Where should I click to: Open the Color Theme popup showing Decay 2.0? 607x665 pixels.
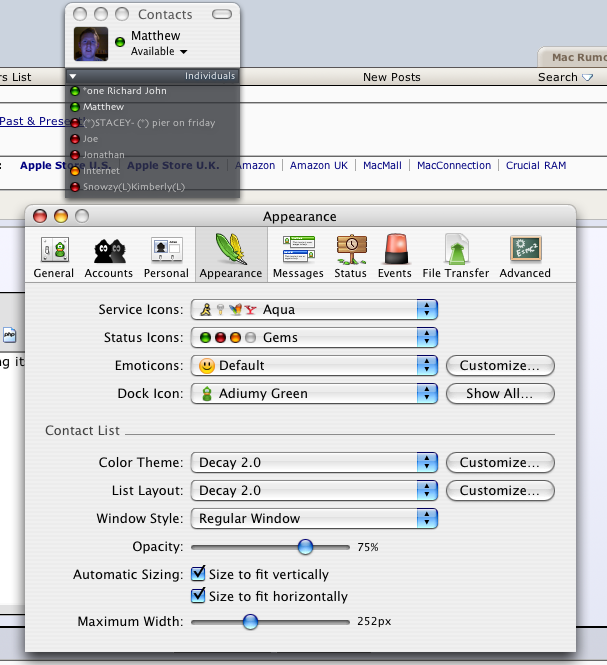pyautogui.click(x=314, y=462)
